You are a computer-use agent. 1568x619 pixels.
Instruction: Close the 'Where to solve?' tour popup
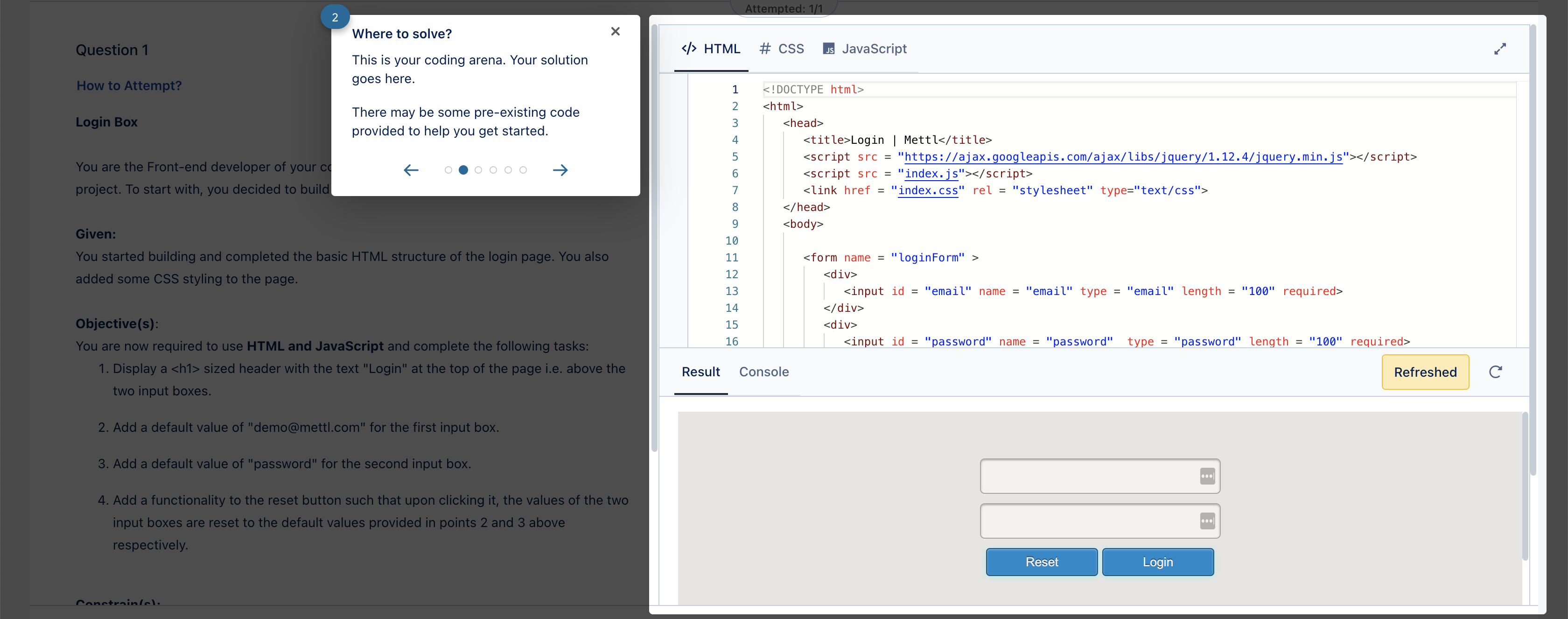click(616, 32)
